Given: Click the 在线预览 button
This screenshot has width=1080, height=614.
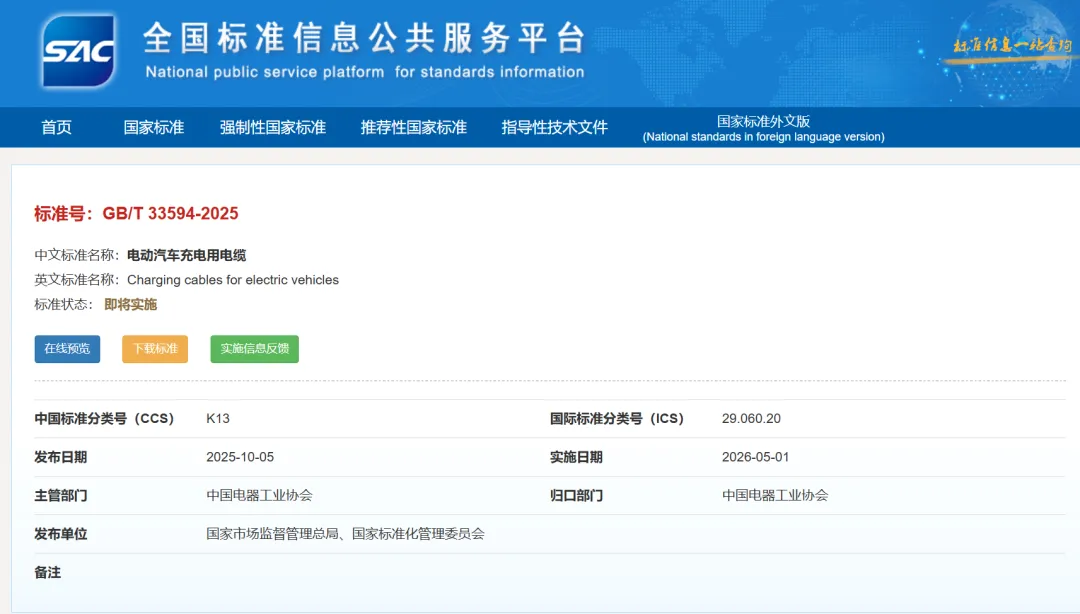Looking at the screenshot, I should point(68,349).
